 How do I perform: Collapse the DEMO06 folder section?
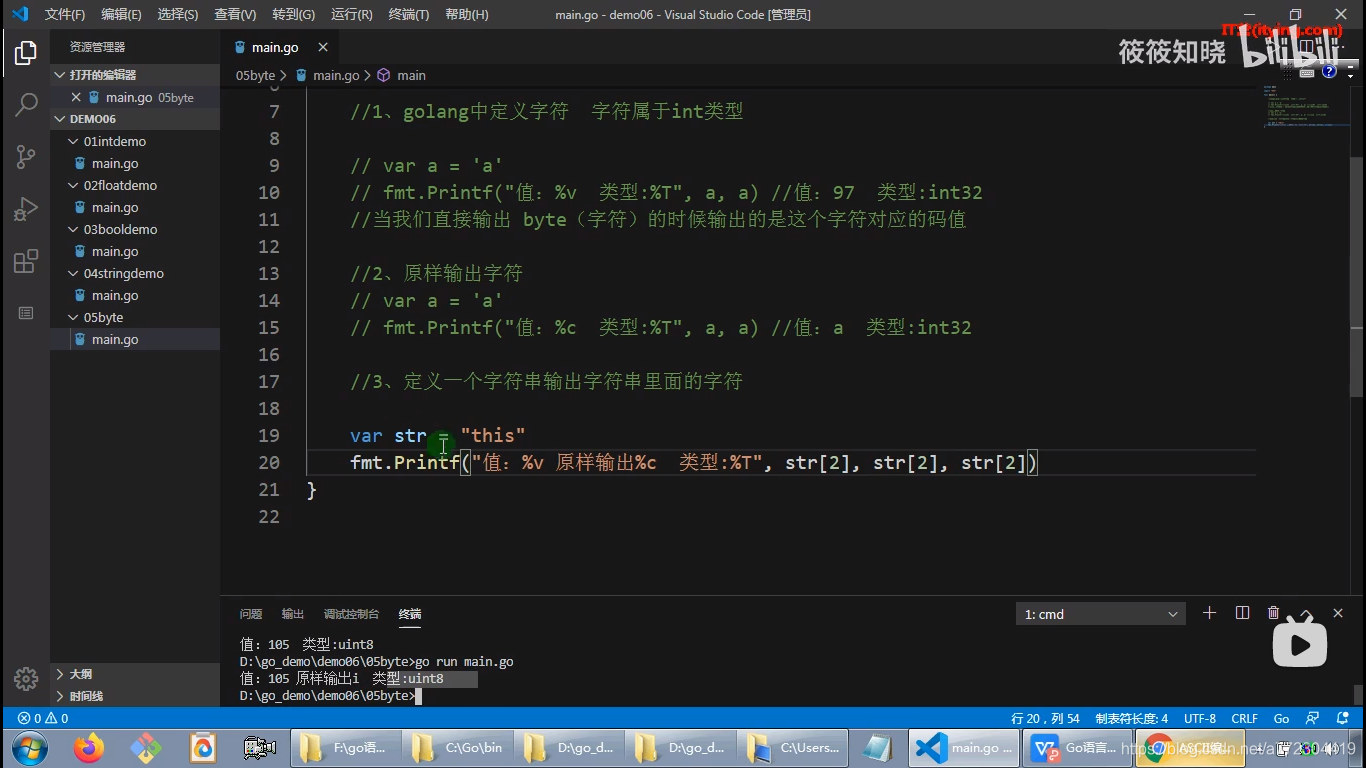135,119
